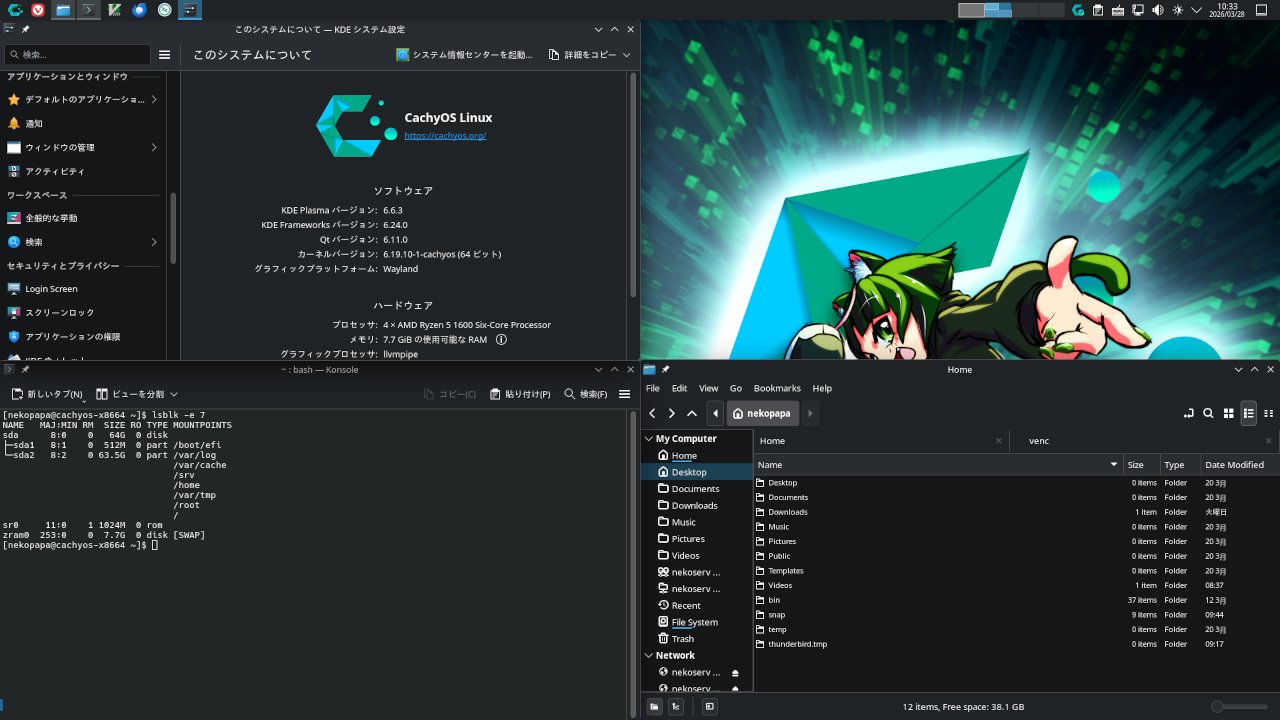The image size is (1280, 720).
Task: Open Notifications settings (通知)
Action: [x=83, y=124]
